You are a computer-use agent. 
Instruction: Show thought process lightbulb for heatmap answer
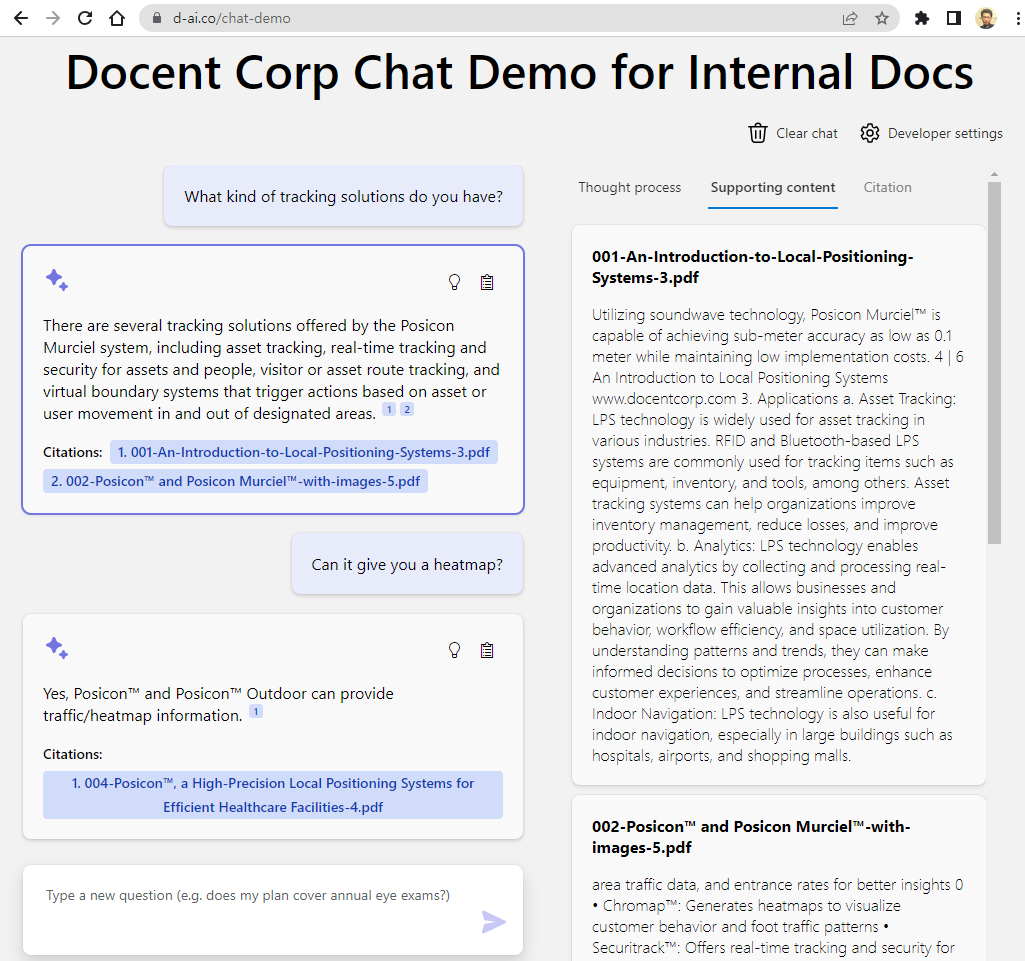click(454, 650)
